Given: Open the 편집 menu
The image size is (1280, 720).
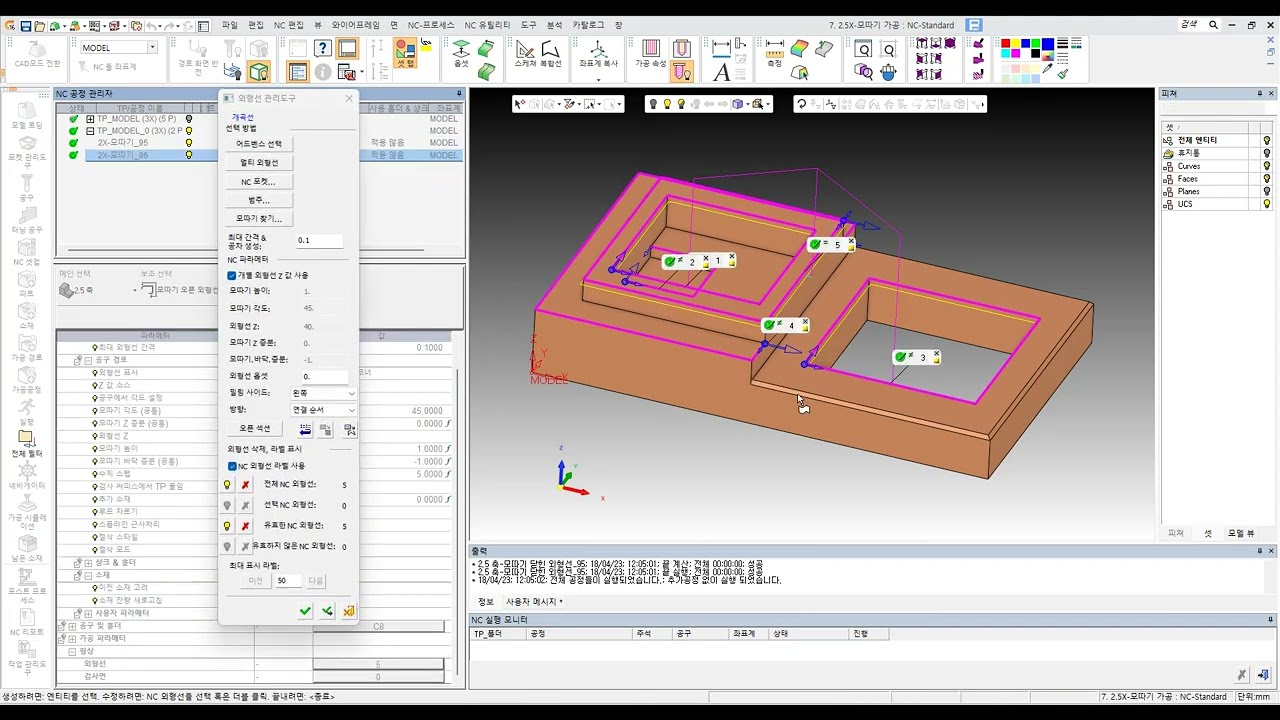Looking at the screenshot, I should click(x=256, y=25).
